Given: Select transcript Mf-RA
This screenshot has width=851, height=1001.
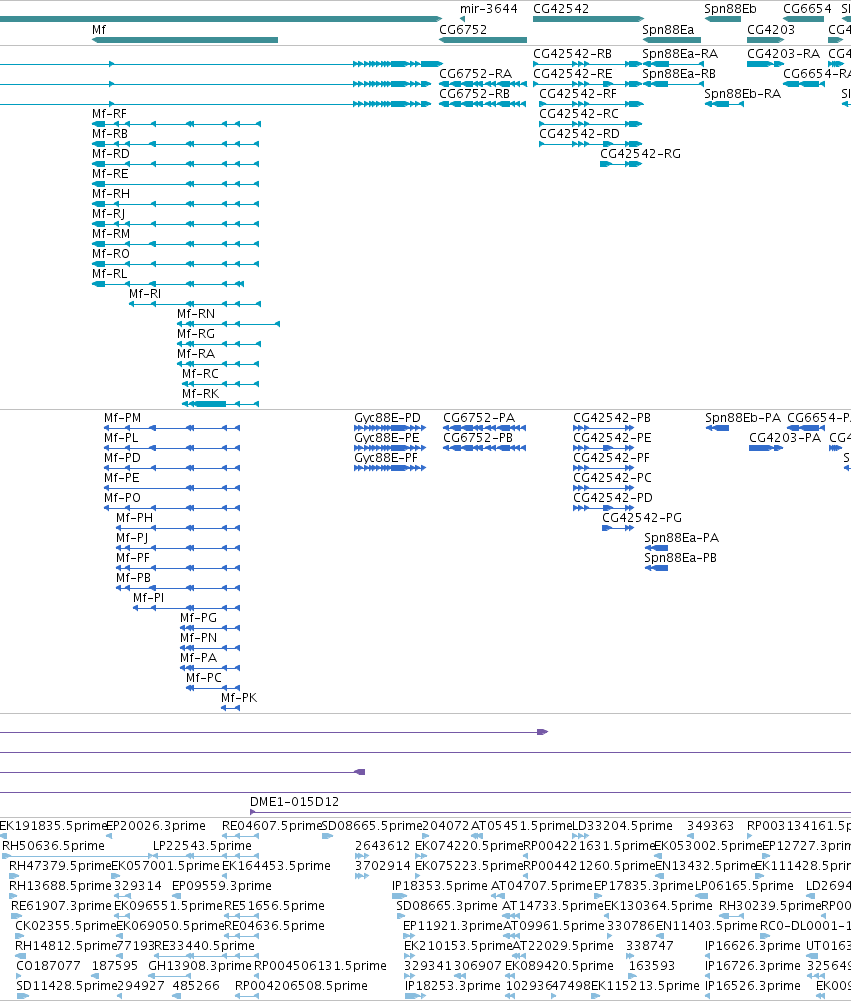Looking at the screenshot, I should 219,364.
